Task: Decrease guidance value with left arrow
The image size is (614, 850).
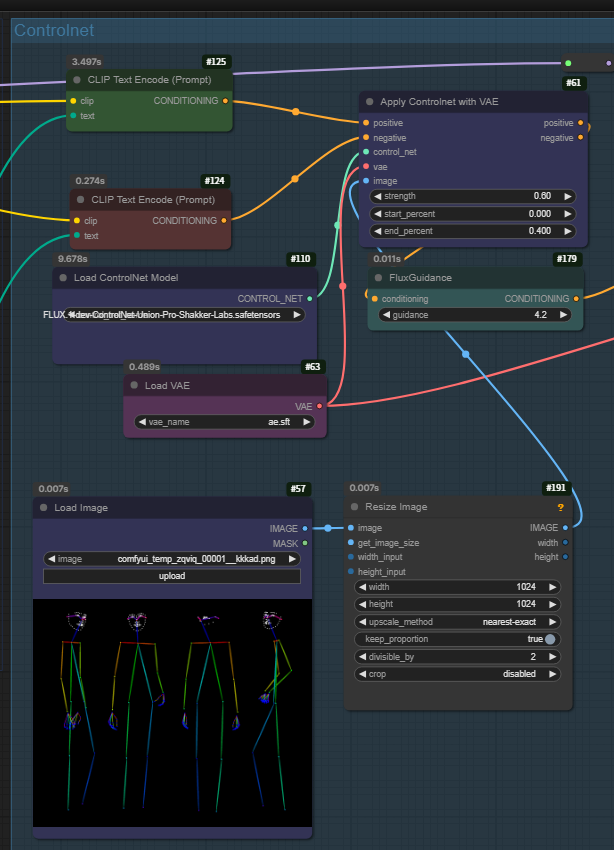Action: [386, 314]
